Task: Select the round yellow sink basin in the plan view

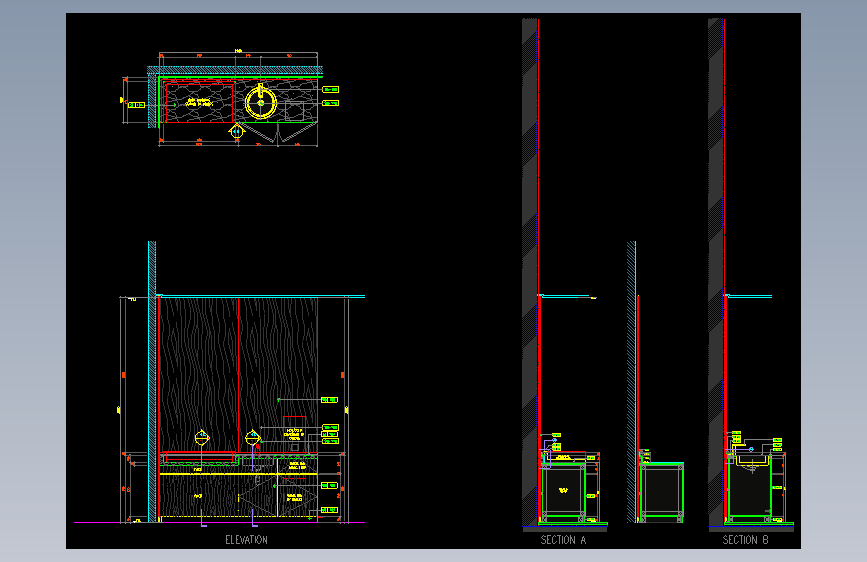Action: 261,103
